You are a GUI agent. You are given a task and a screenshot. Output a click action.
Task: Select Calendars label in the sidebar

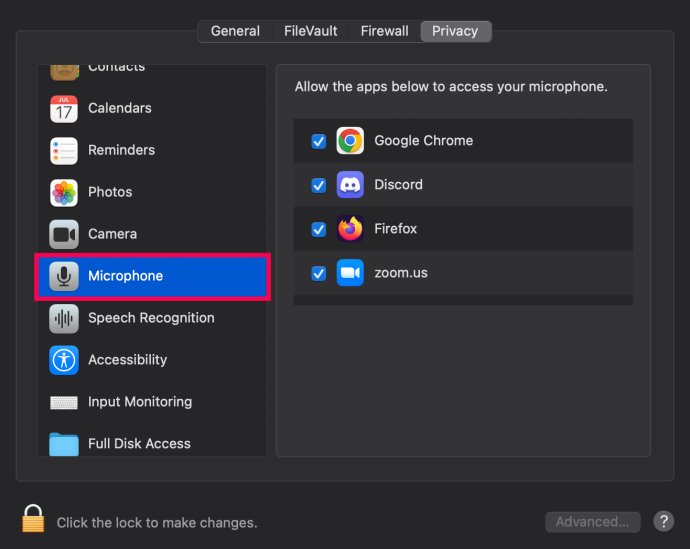(x=120, y=108)
